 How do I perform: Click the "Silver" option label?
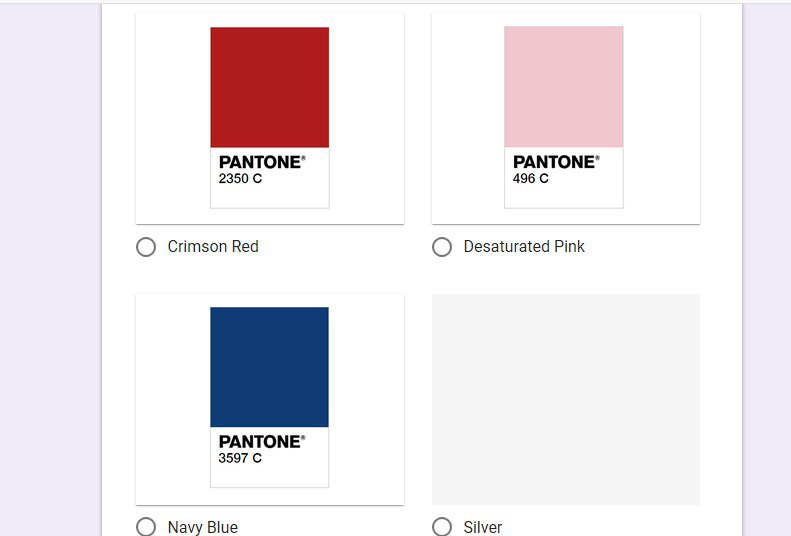(483, 527)
